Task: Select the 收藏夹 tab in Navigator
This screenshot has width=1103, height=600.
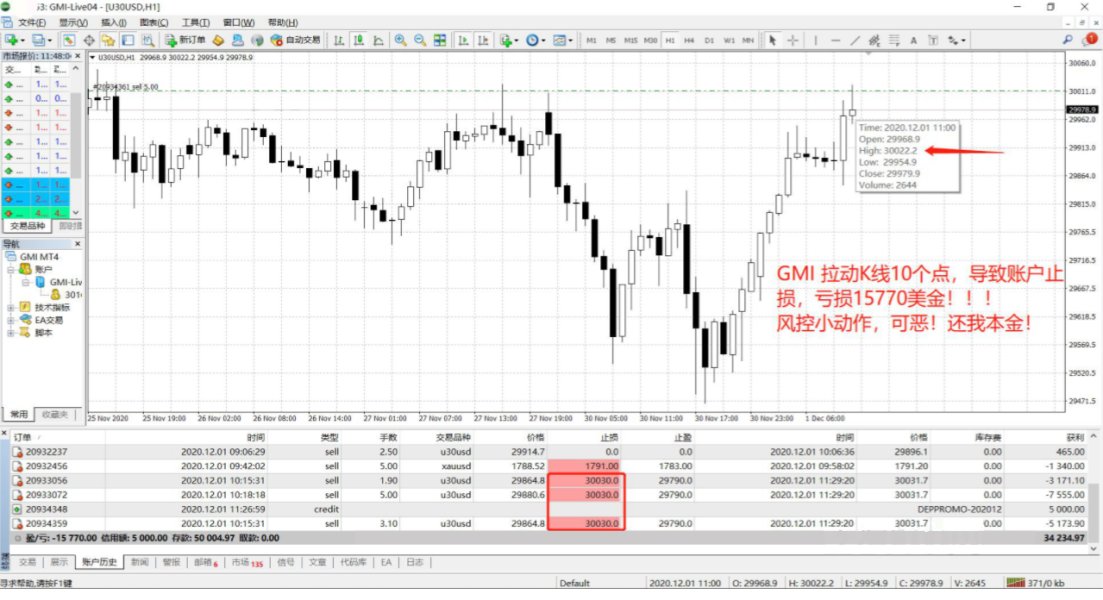Action: tap(55, 414)
